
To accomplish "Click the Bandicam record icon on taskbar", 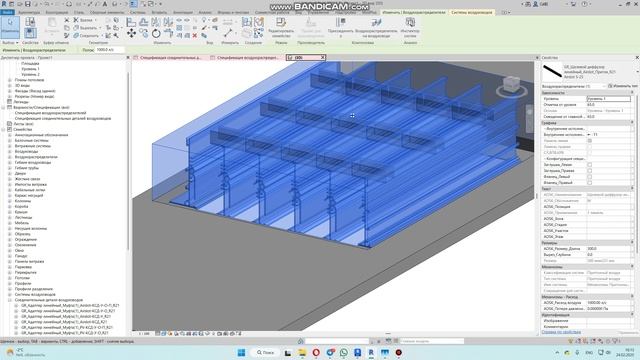I will [399, 352].
